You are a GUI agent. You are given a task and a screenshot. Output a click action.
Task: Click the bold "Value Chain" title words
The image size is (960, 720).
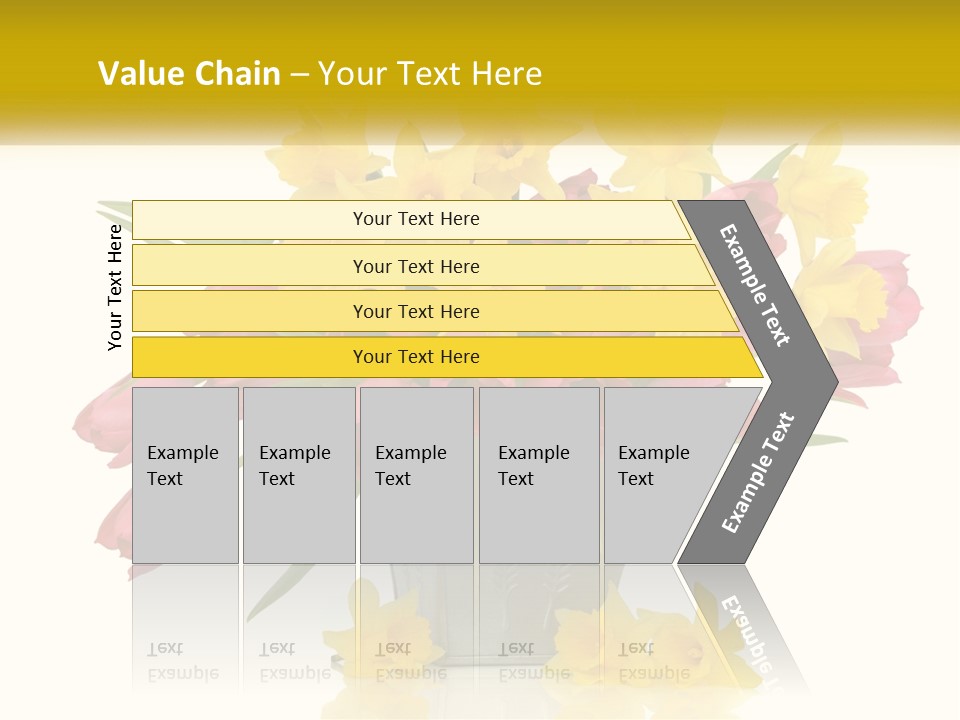[189, 74]
